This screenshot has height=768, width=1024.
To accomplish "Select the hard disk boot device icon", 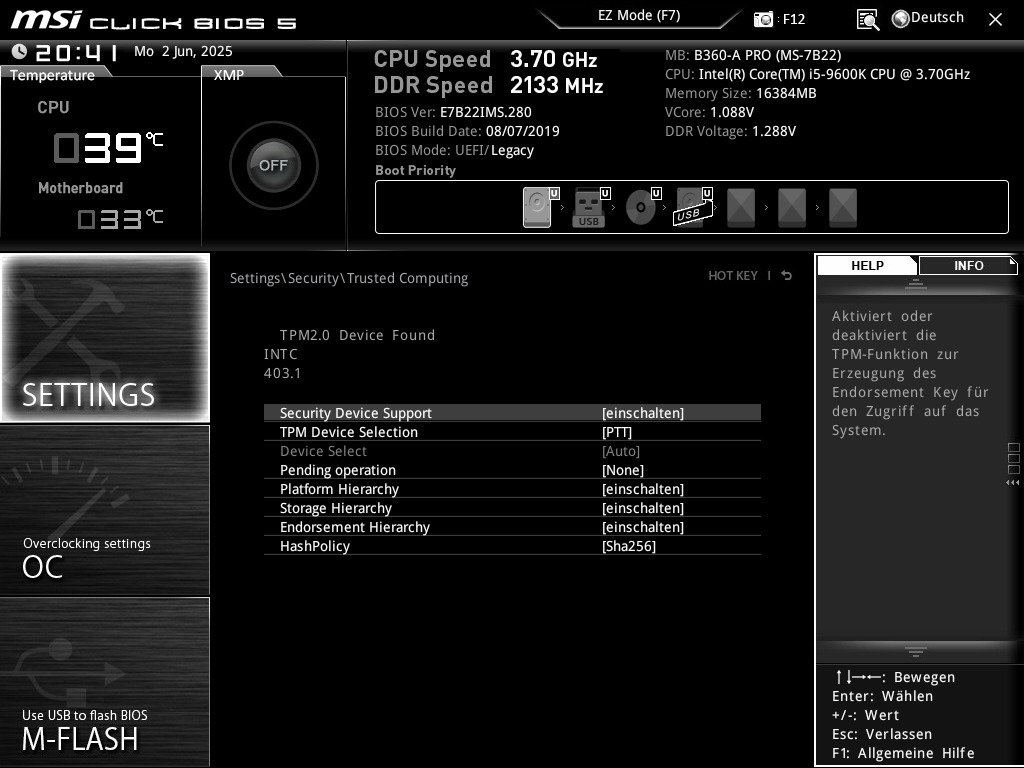I will [537, 207].
